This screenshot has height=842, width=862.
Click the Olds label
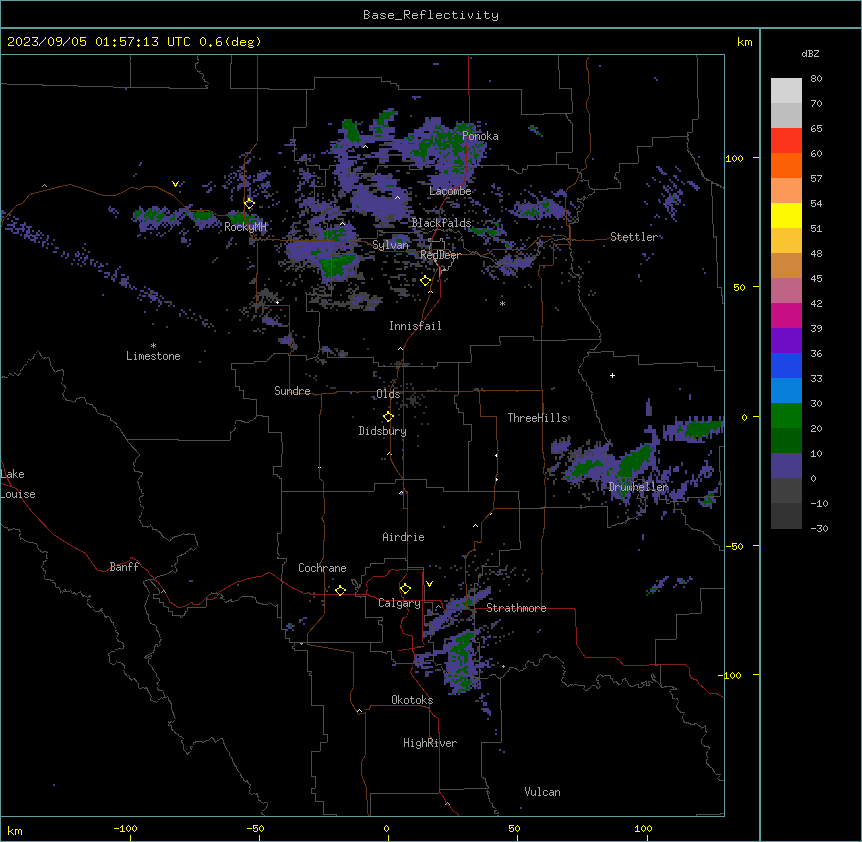point(388,394)
